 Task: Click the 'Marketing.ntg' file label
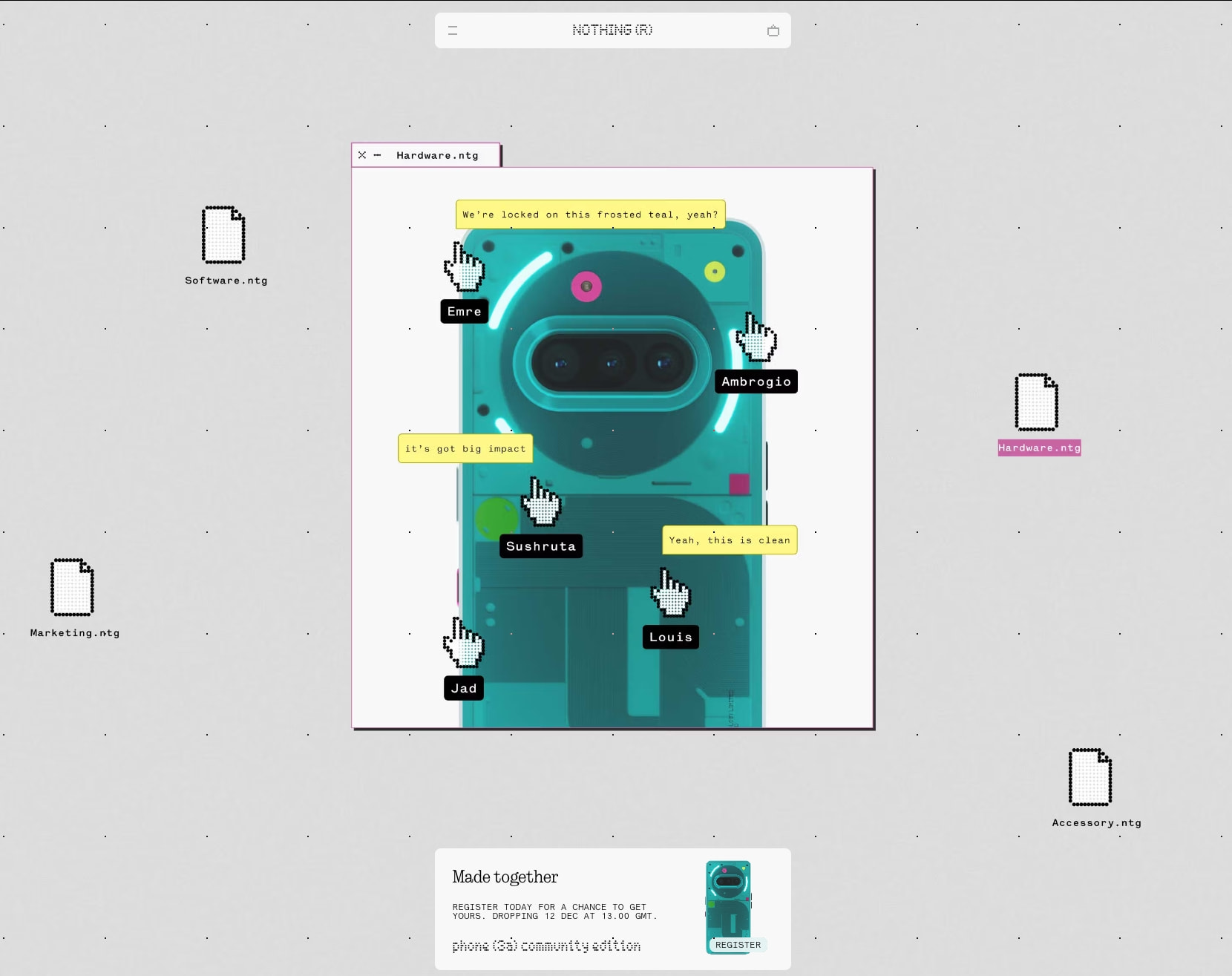[x=75, y=633]
